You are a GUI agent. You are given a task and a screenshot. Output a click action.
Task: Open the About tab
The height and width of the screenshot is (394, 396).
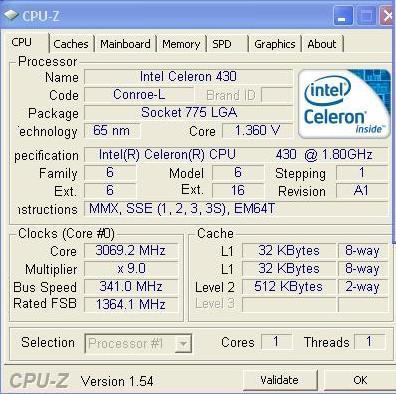coord(322,44)
